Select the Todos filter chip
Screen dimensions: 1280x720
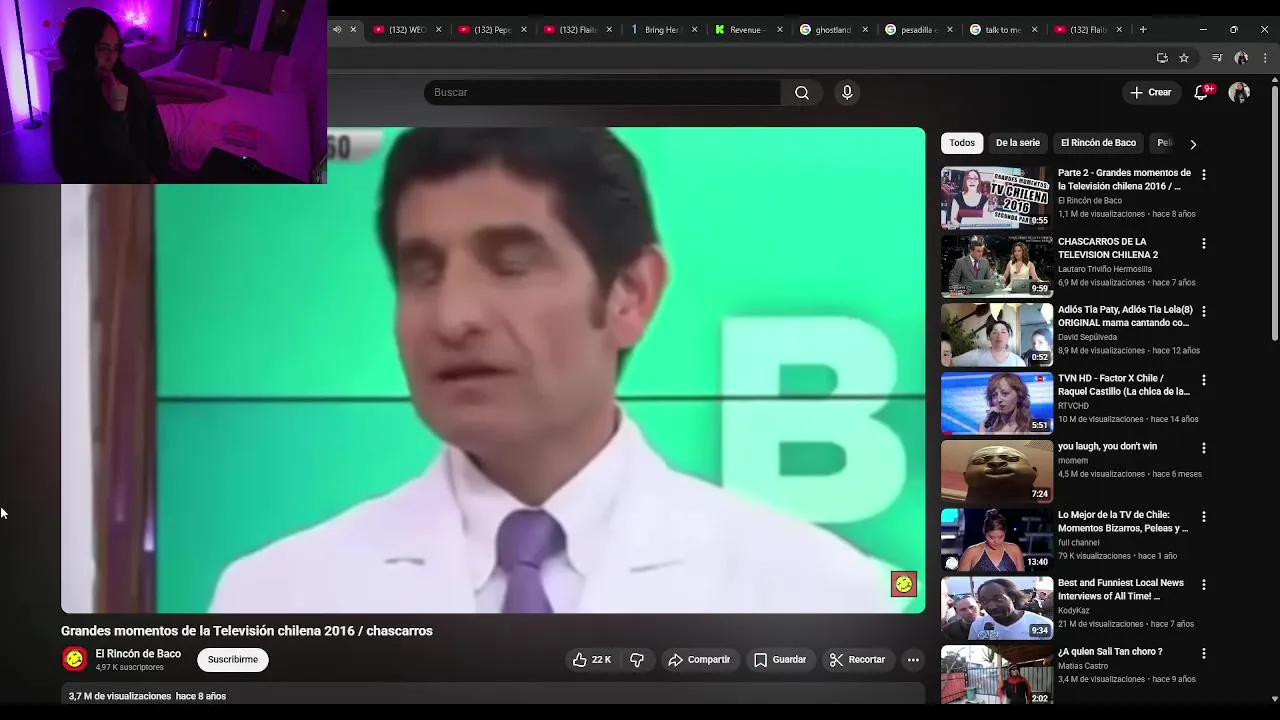962,143
